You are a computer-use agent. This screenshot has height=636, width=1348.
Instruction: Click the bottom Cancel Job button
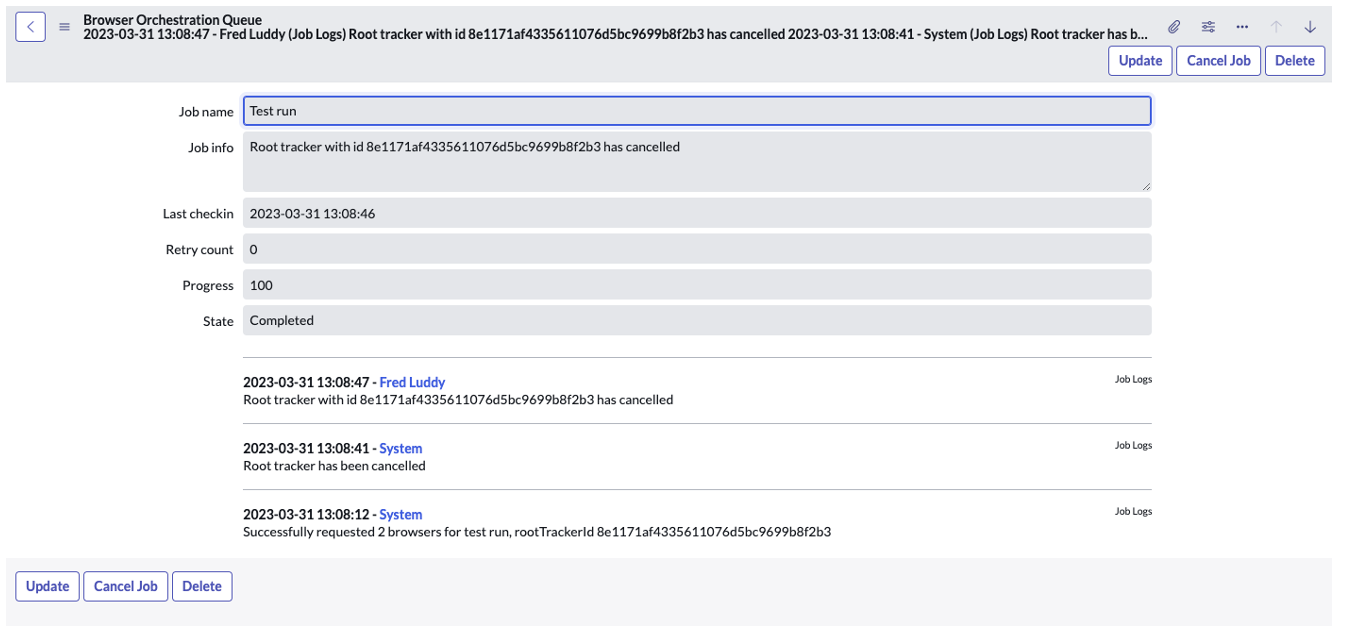[125, 586]
